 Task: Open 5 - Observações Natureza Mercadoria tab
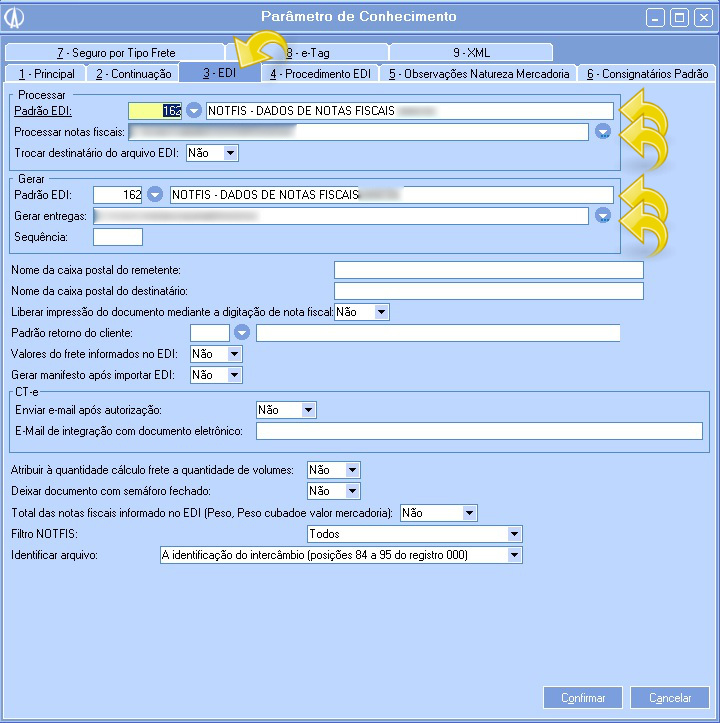tap(479, 74)
